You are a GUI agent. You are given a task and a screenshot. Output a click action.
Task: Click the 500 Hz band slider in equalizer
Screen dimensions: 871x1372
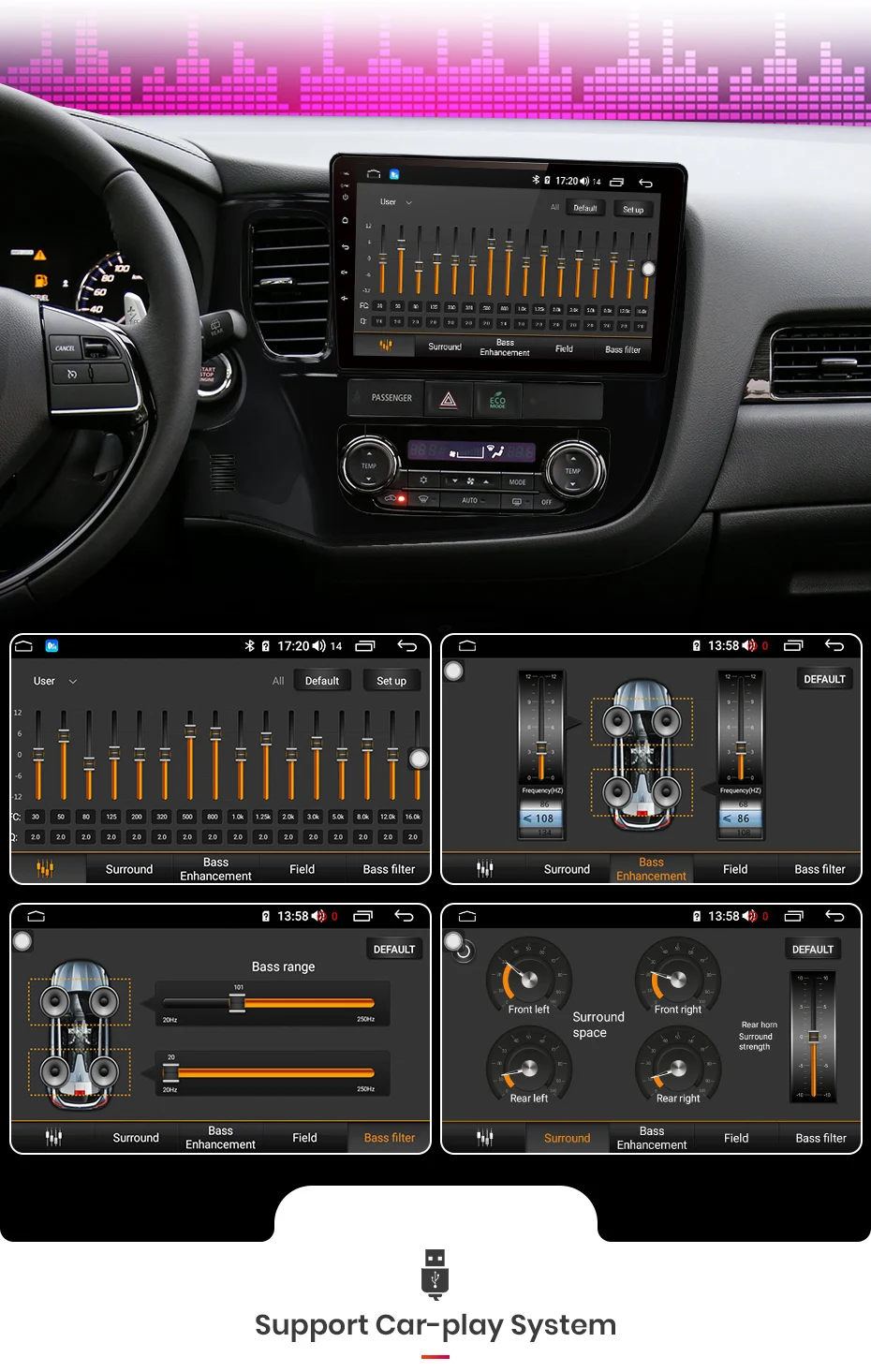(190, 755)
